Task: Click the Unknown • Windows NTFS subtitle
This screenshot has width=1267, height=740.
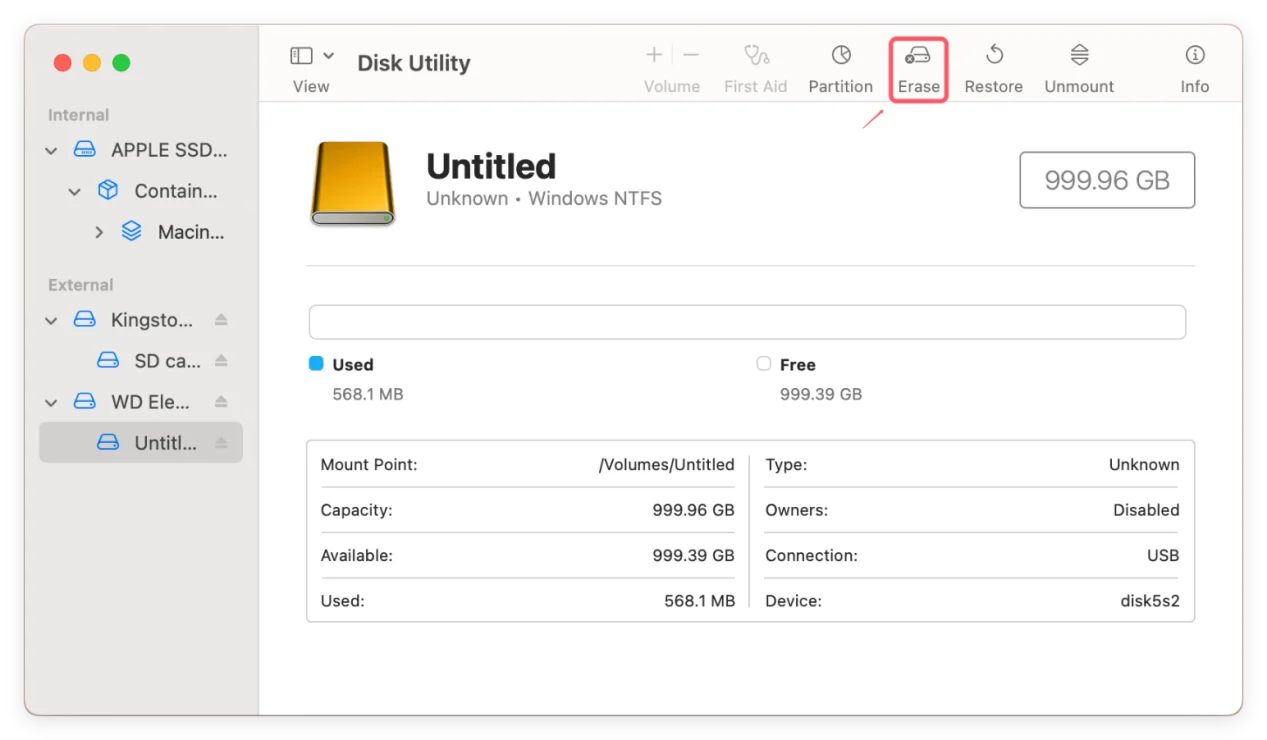Action: pos(544,199)
